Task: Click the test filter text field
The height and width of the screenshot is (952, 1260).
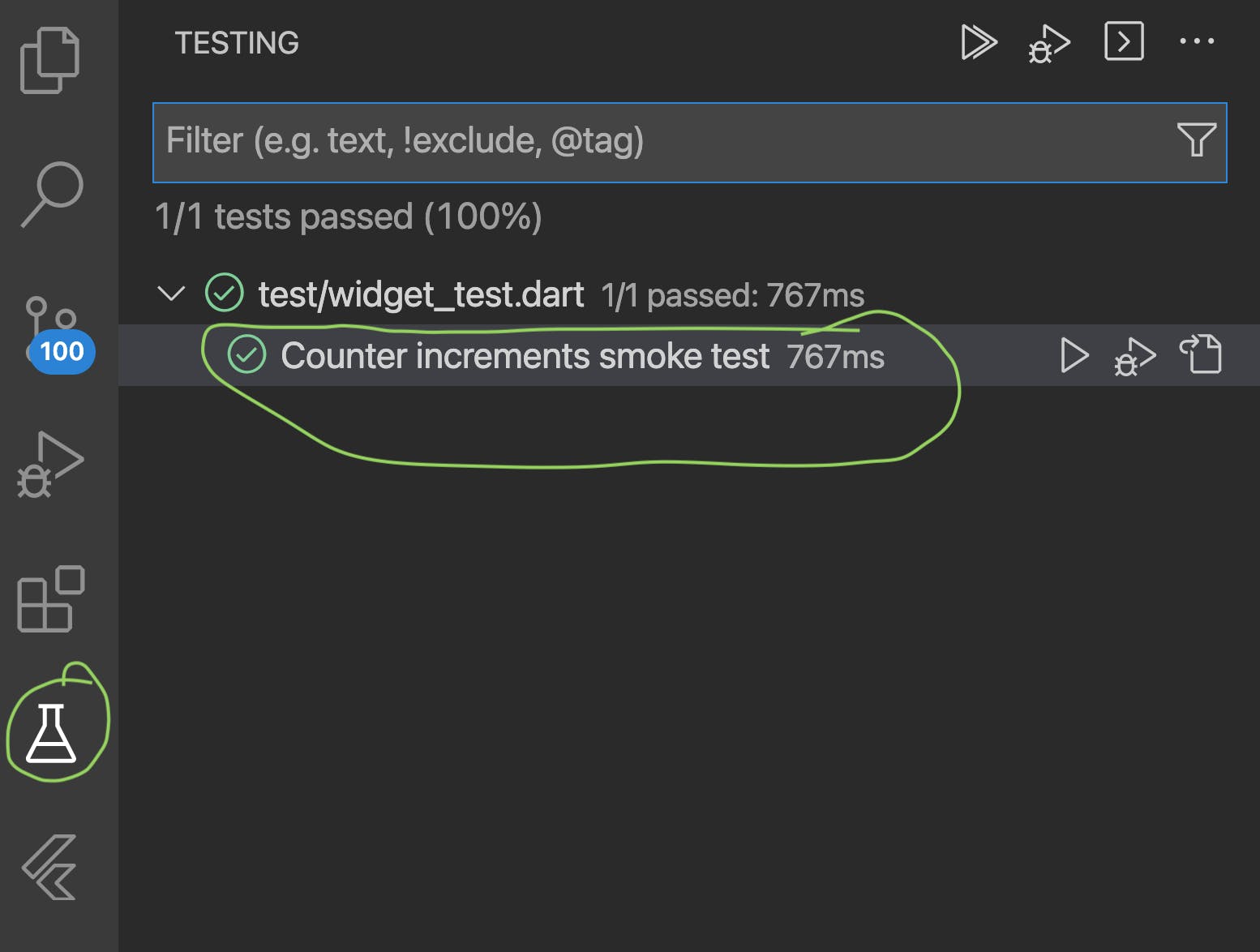Action: 649,142
